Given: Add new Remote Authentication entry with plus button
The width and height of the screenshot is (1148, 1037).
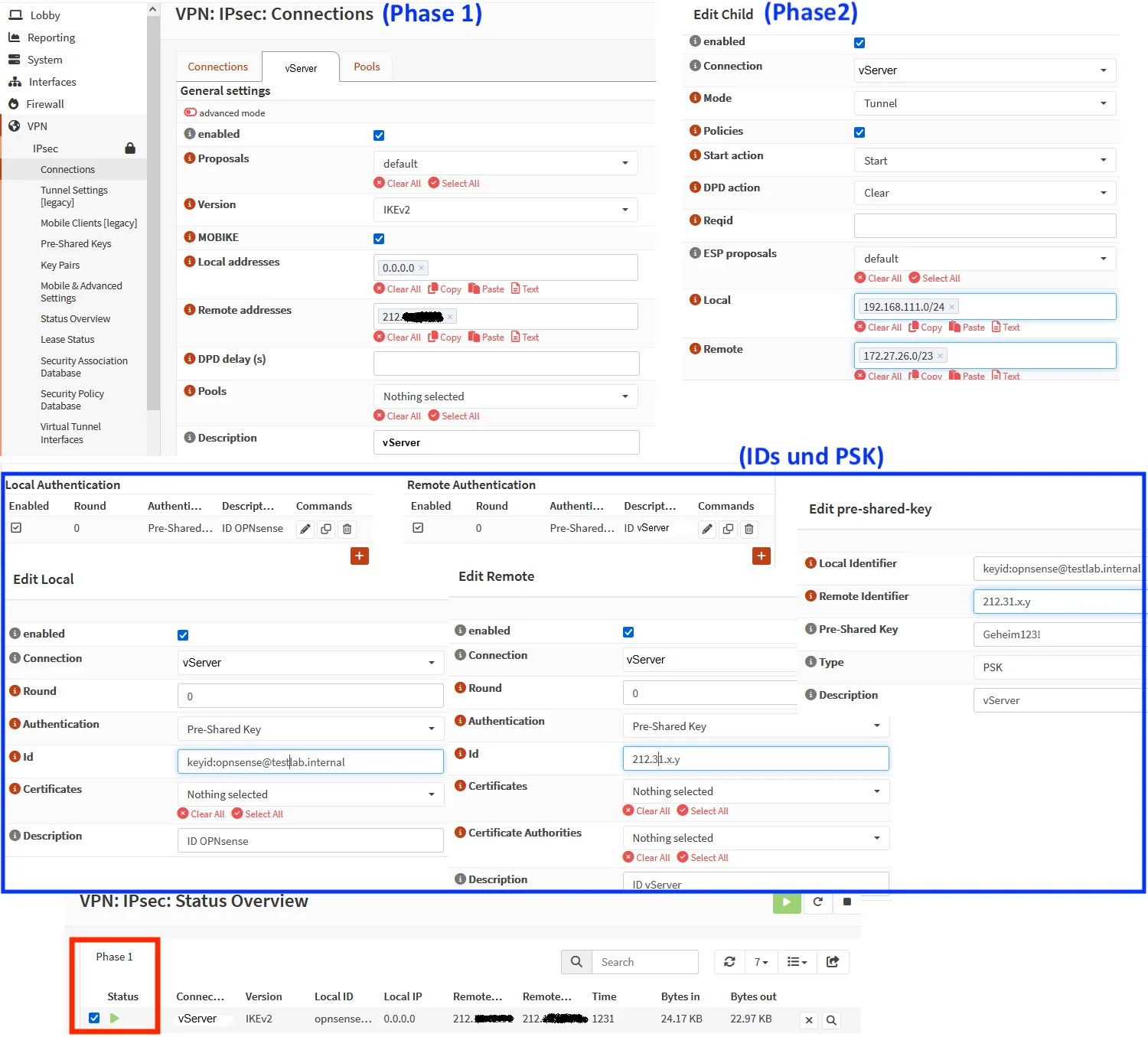Looking at the screenshot, I should pyautogui.click(x=762, y=556).
